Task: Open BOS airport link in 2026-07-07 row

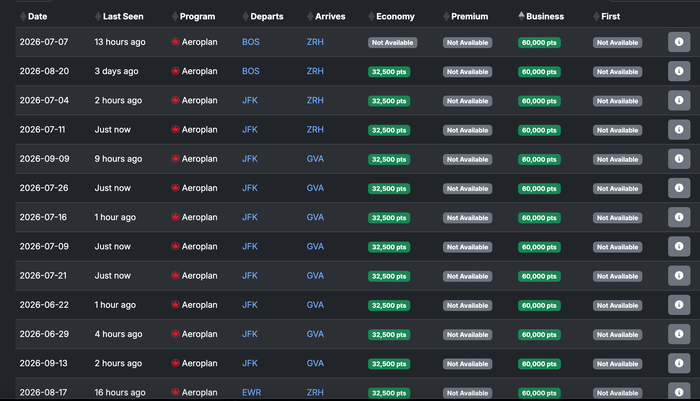Action: 251,42
